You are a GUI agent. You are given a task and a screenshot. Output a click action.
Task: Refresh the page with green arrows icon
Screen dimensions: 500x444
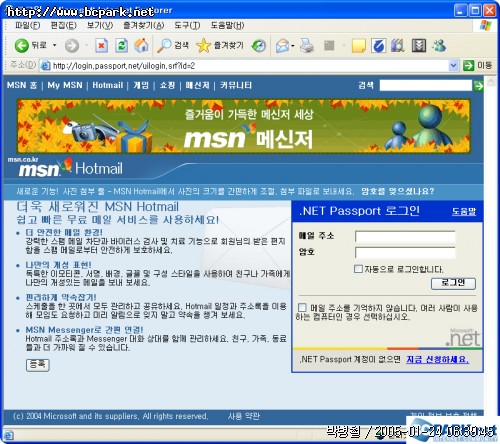click(x=121, y=46)
